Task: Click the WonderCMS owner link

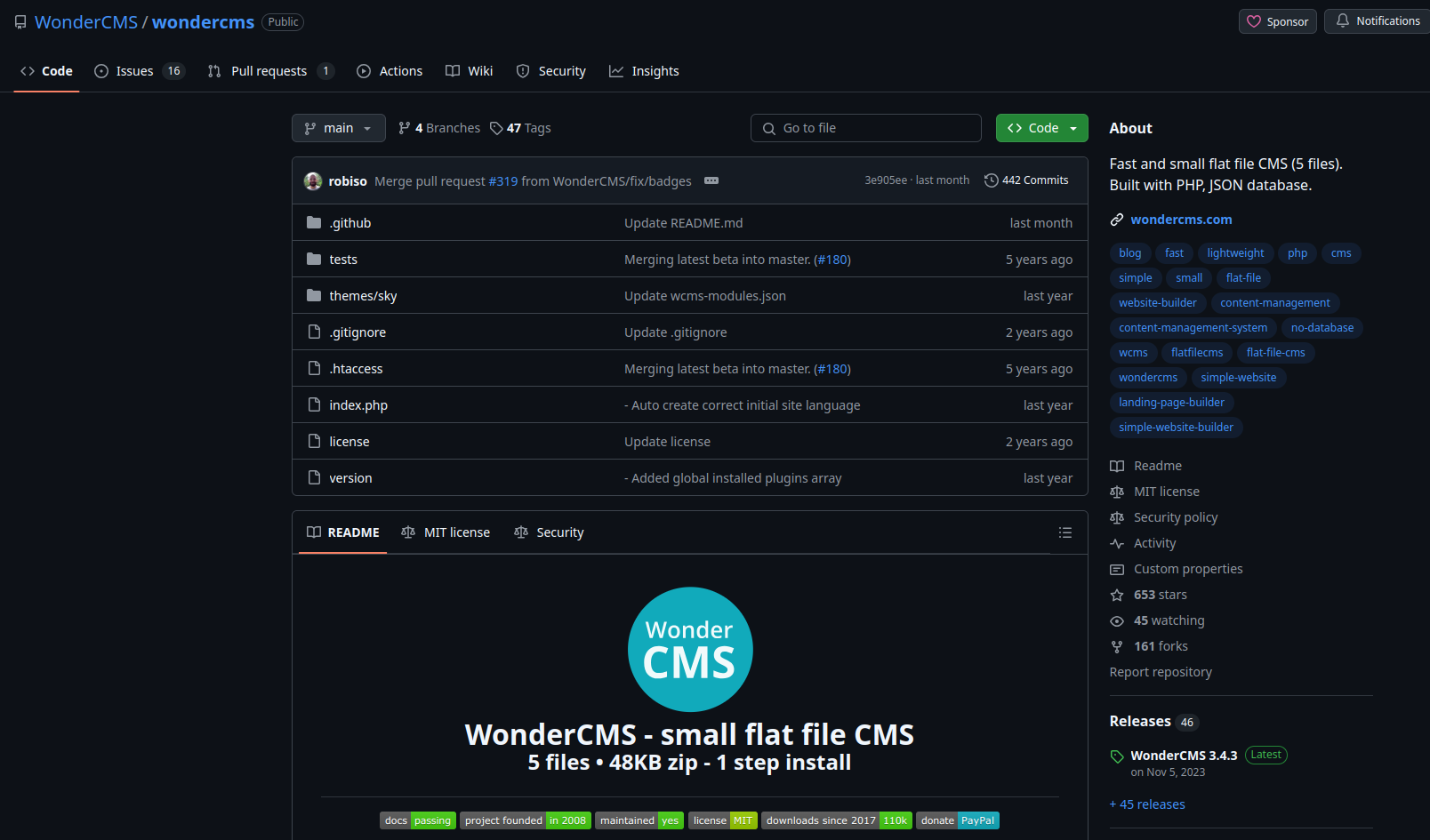Action: click(x=86, y=22)
